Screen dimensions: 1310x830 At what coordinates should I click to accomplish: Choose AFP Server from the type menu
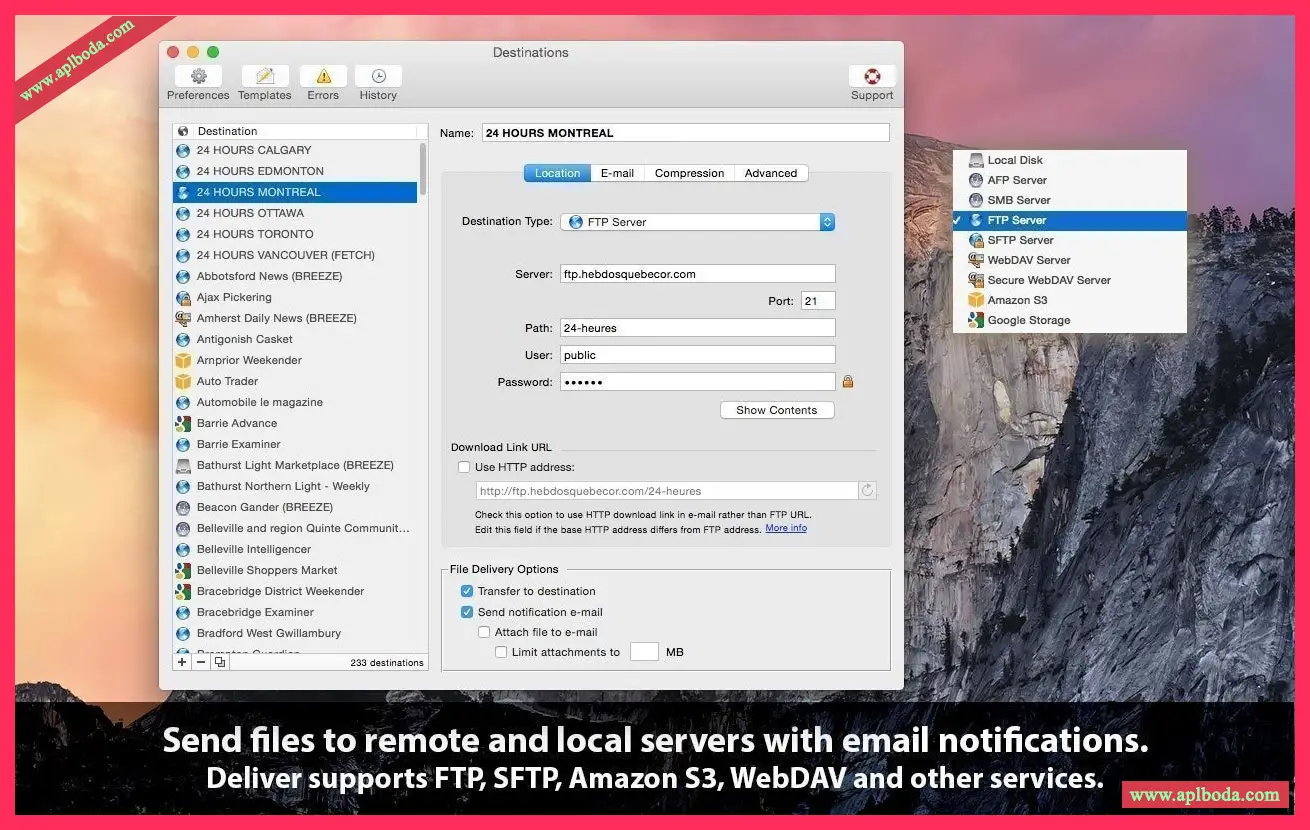pos(1069,180)
